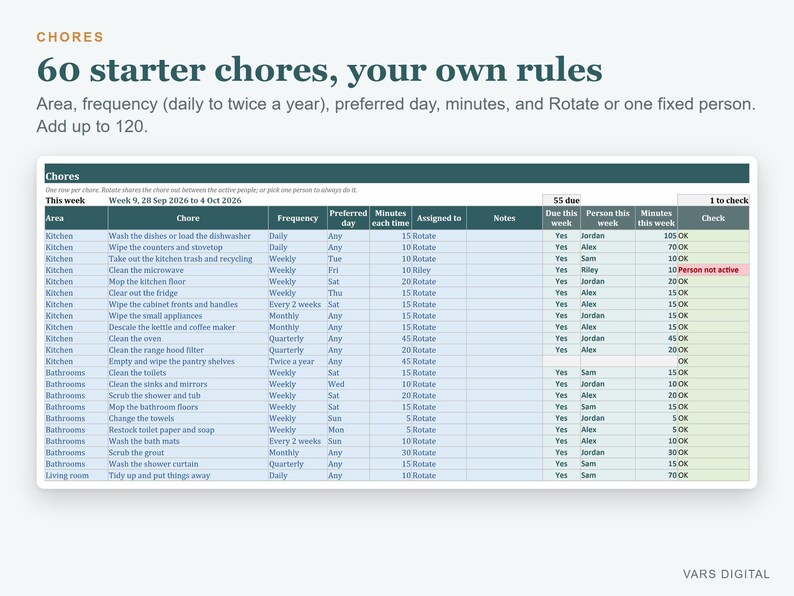This screenshot has height=596, width=794.
Task: Click the Frequency column header
Action: pos(298,218)
